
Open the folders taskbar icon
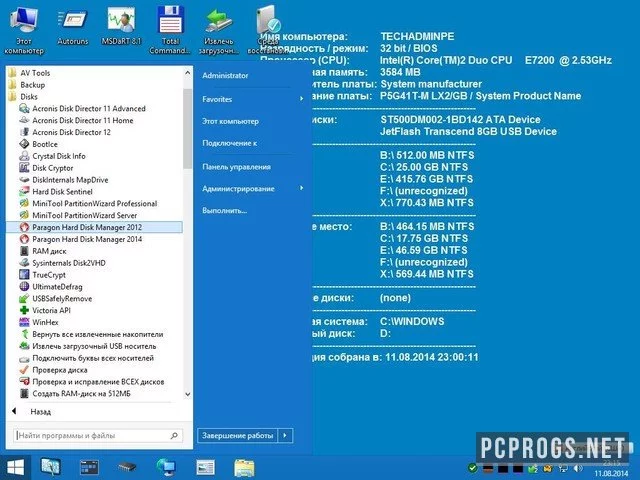(x=244, y=467)
